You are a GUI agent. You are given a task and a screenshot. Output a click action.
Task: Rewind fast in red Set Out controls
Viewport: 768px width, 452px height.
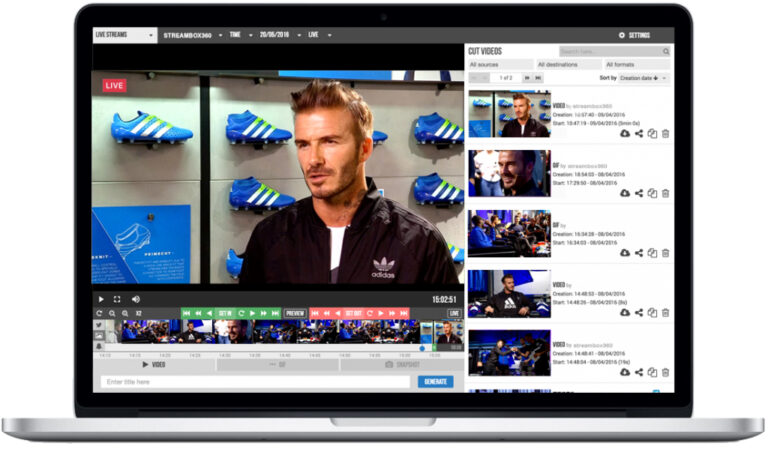point(327,313)
